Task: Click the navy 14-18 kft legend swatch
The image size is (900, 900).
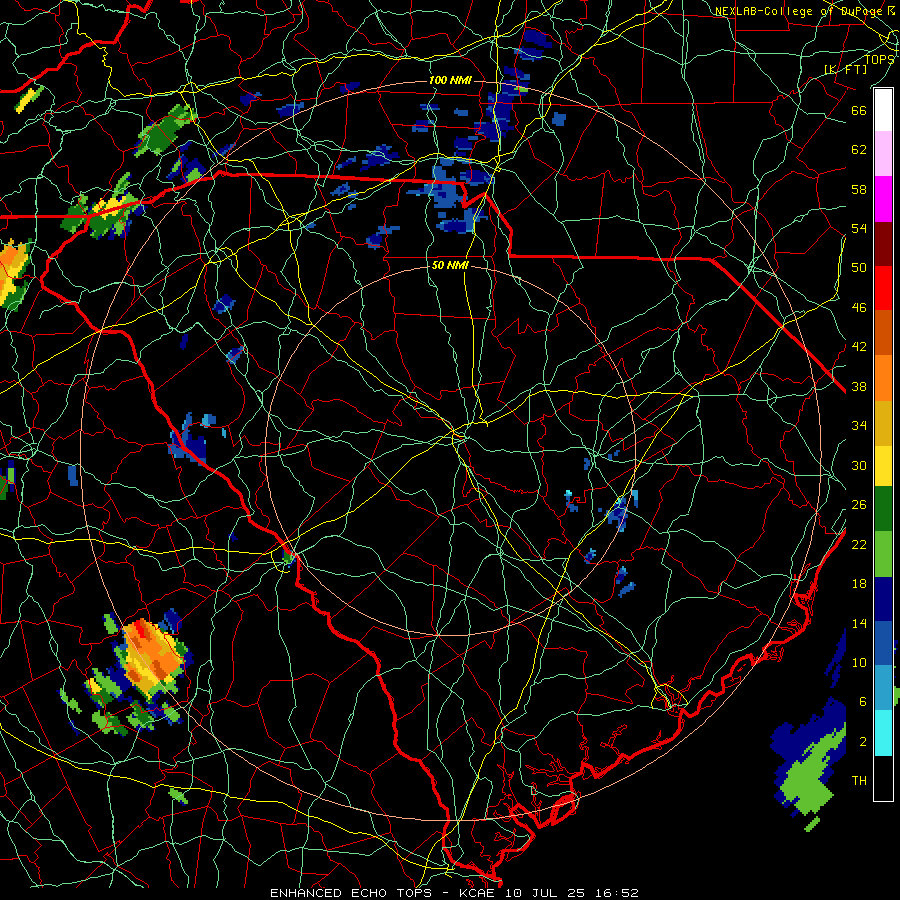Action: 883,599
